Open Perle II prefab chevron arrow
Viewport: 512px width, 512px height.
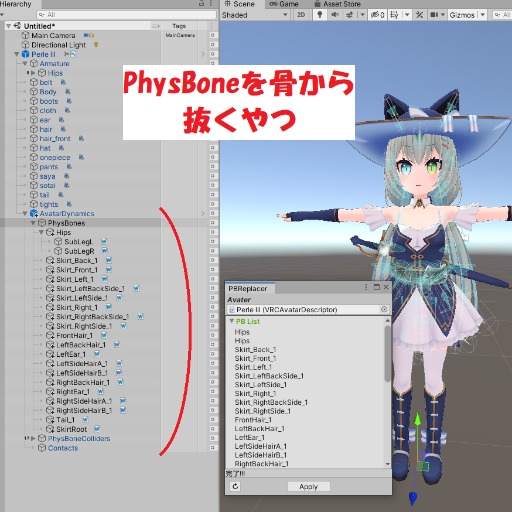[203, 54]
